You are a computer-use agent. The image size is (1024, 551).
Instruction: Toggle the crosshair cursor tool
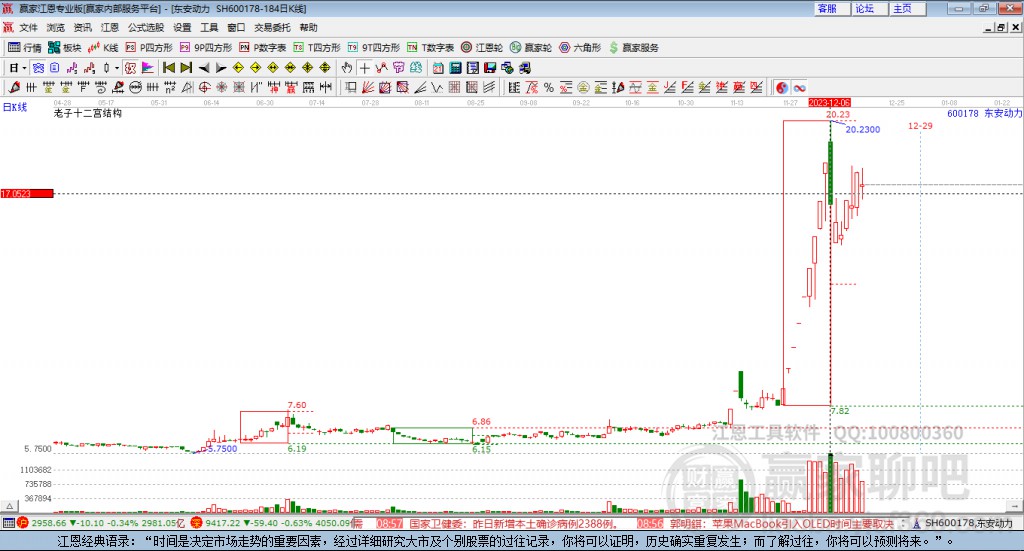[x=365, y=68]
